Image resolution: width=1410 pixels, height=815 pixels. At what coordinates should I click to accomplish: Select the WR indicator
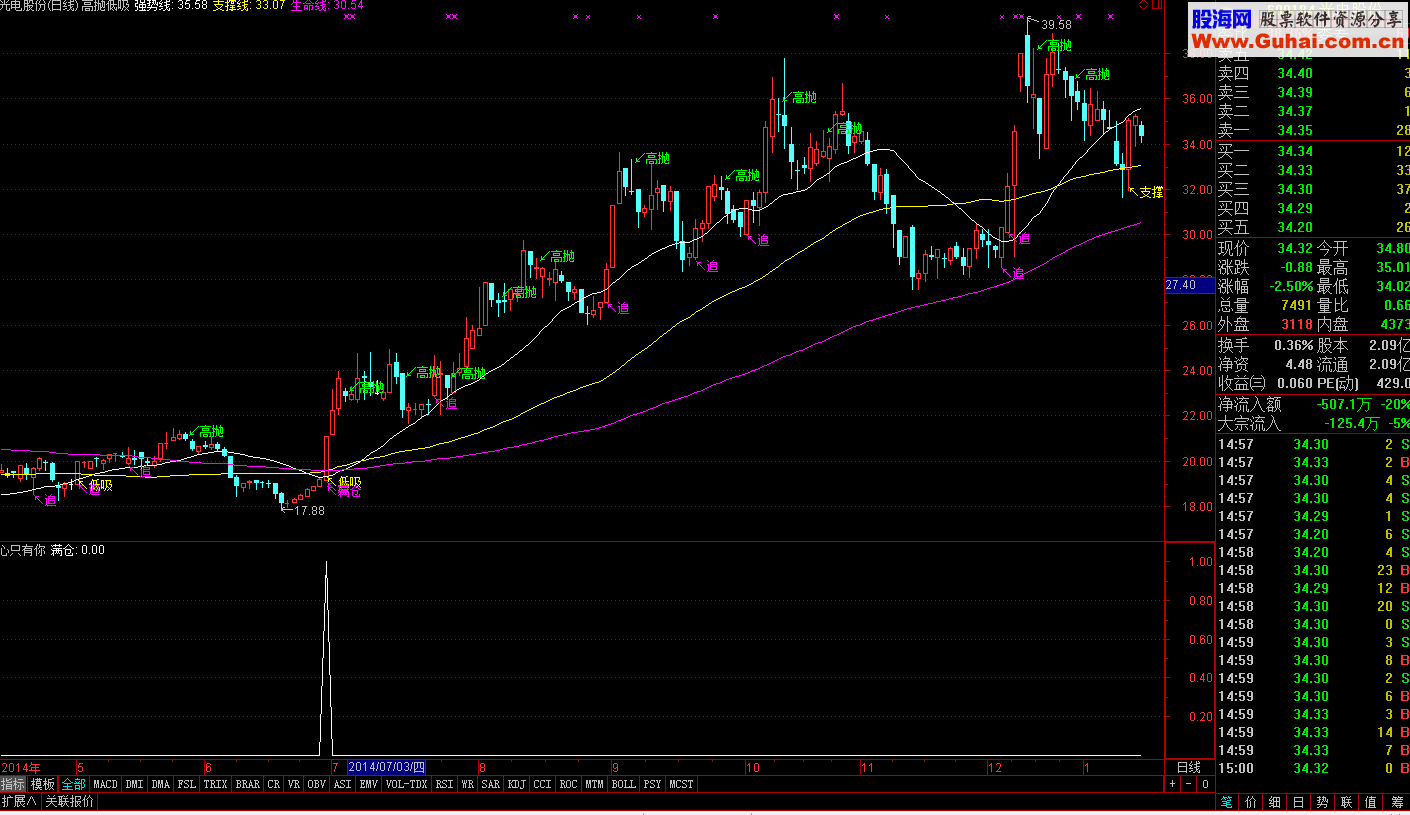coord(468,784)
